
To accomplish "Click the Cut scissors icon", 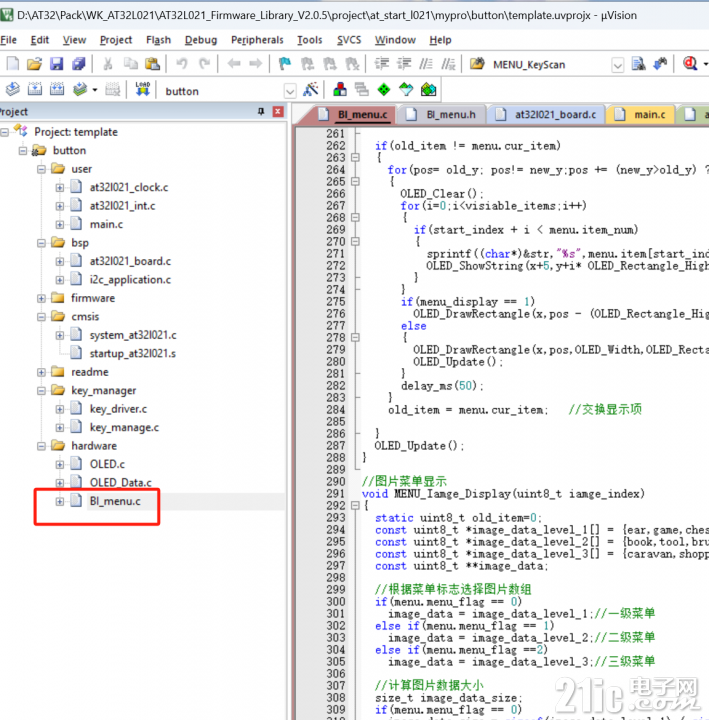I will 108,63.
